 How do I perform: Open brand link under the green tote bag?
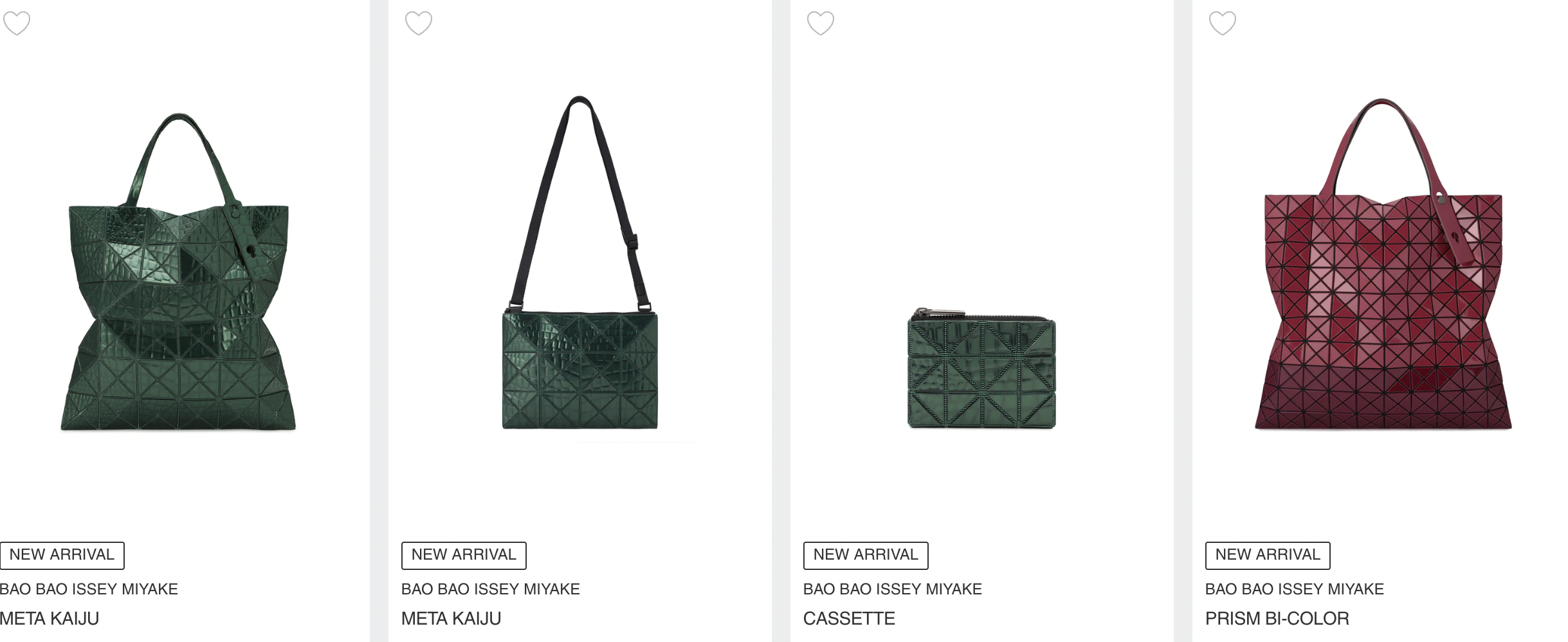pos(89,589)
